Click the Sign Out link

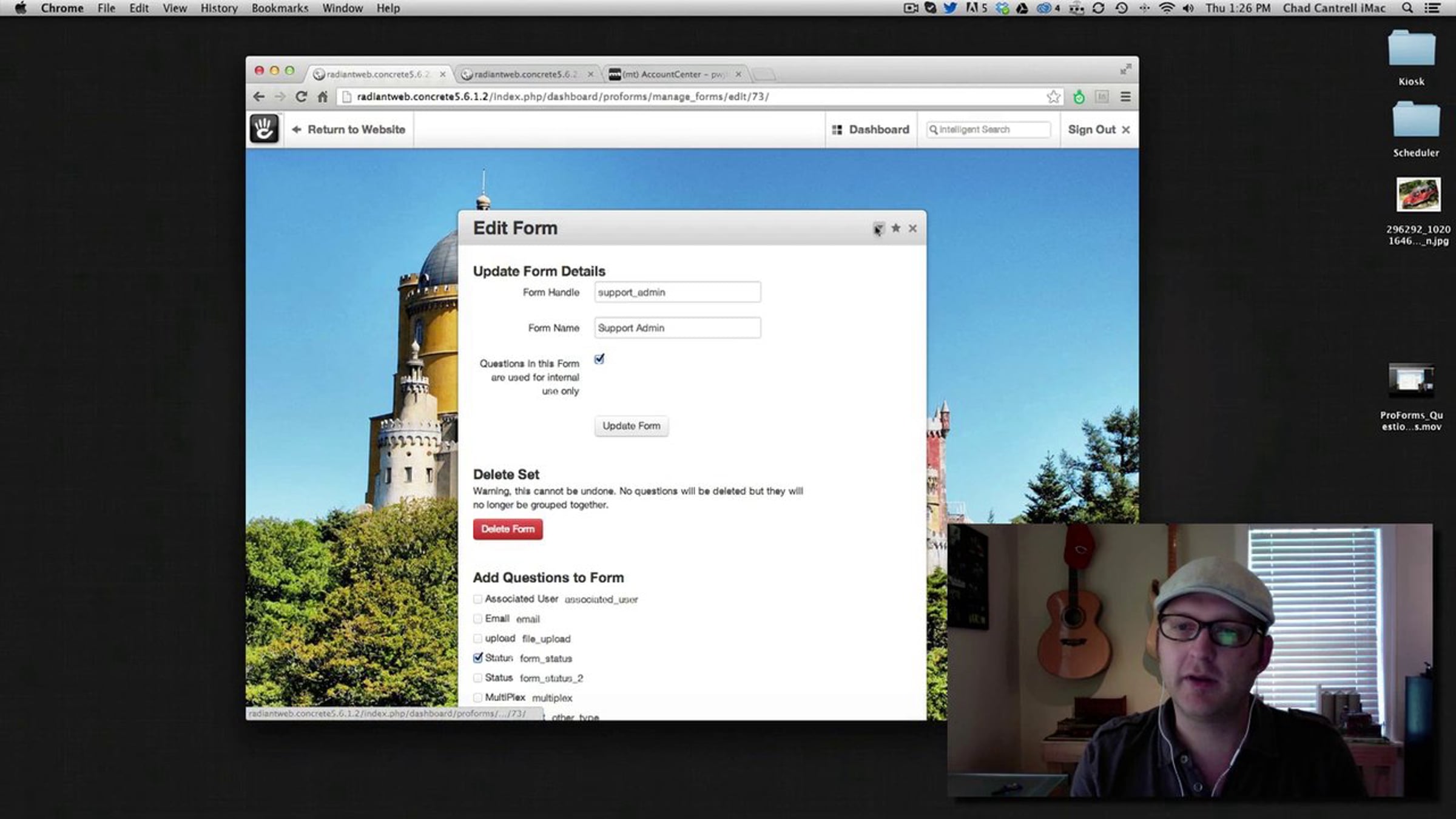tap(1099, 129)
